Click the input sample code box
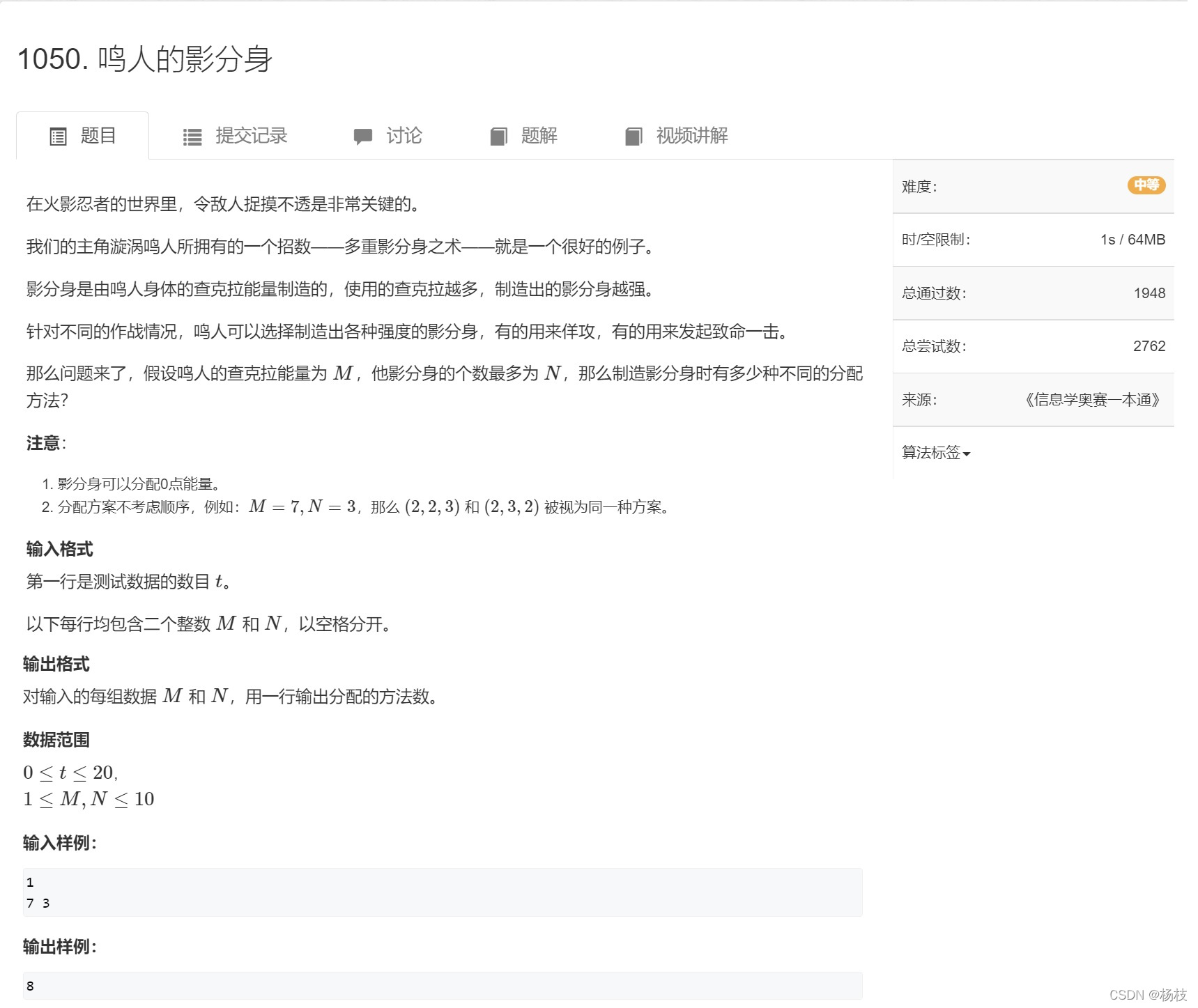 (x=443, y=892)
